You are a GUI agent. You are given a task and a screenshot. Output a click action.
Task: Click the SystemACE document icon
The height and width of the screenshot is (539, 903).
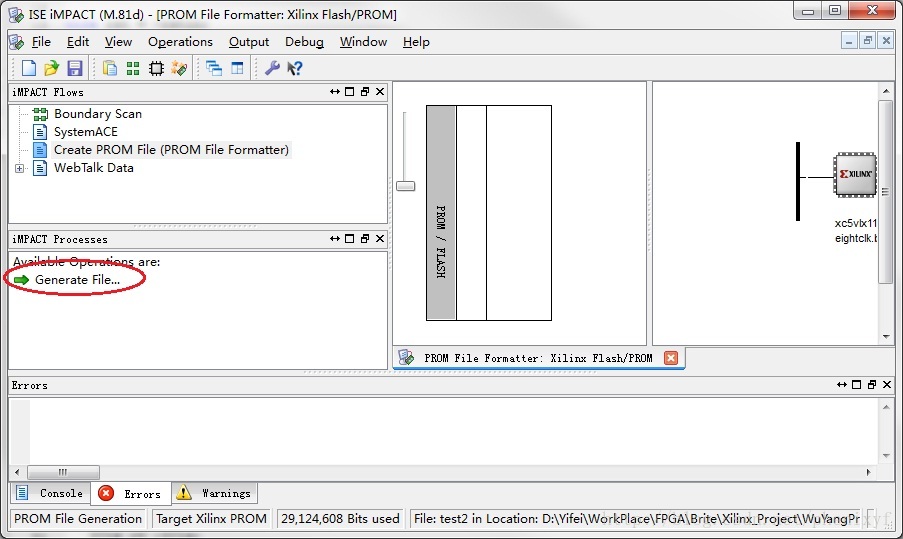(40, 132)
